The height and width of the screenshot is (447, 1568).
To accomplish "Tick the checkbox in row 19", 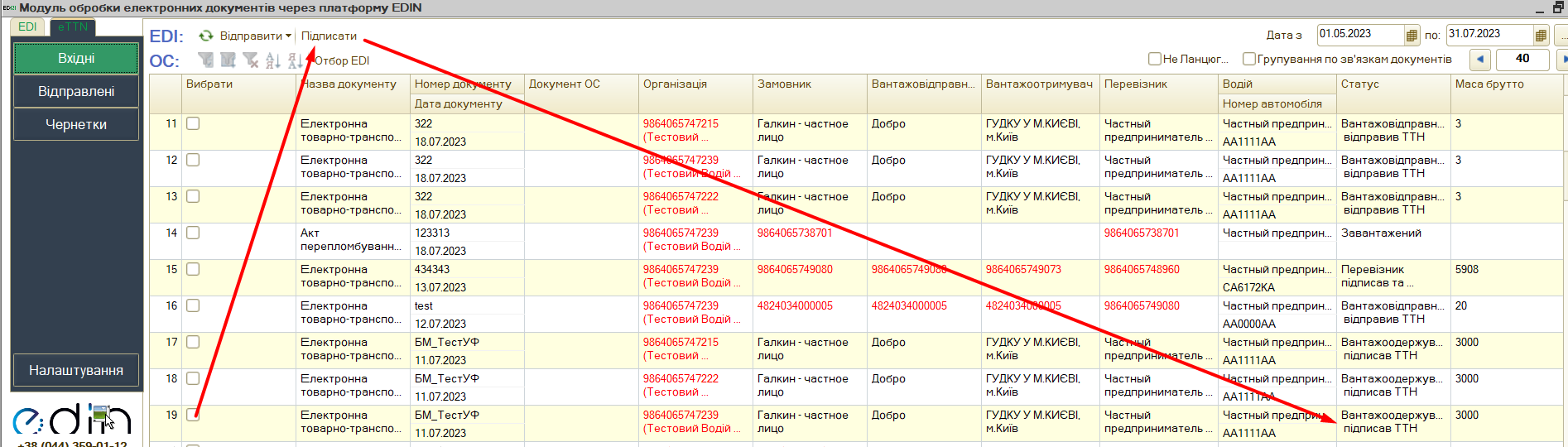I will point(193,415).
